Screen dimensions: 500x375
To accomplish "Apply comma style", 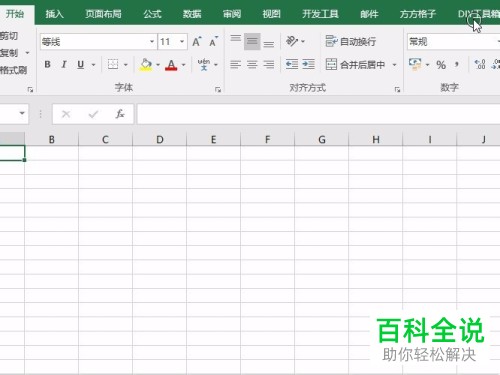I will tap(457, 64).
